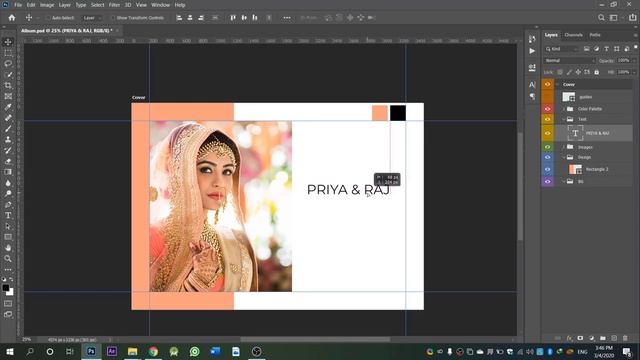Expand the Color Palette group

564,109
